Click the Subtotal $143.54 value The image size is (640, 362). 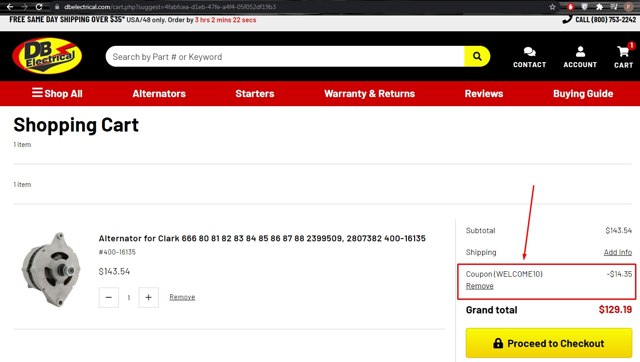pyautogui.click(x=618, y=230)
